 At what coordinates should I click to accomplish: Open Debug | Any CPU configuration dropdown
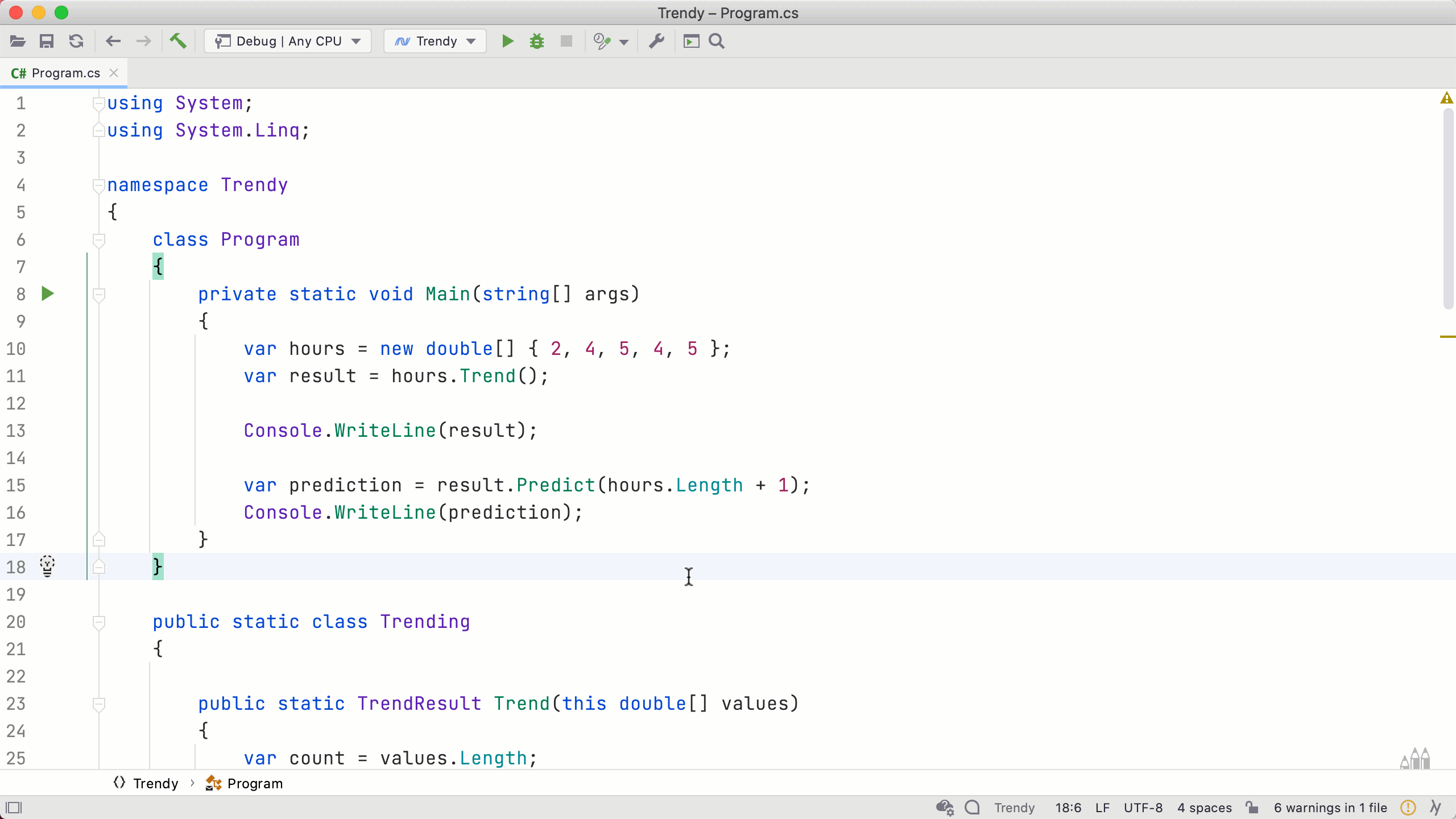pos(288,41)
